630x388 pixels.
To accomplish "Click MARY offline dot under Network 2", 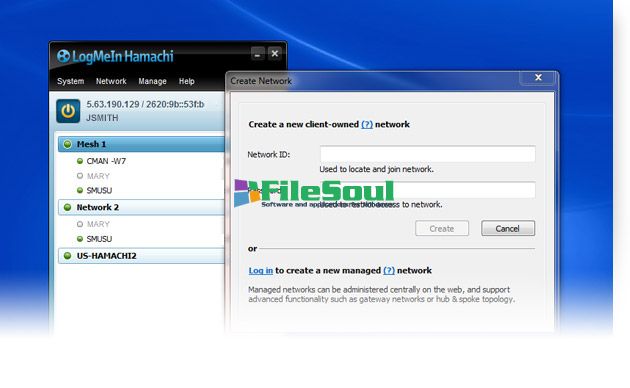I will pyautogui.click(x=80, y=224).
